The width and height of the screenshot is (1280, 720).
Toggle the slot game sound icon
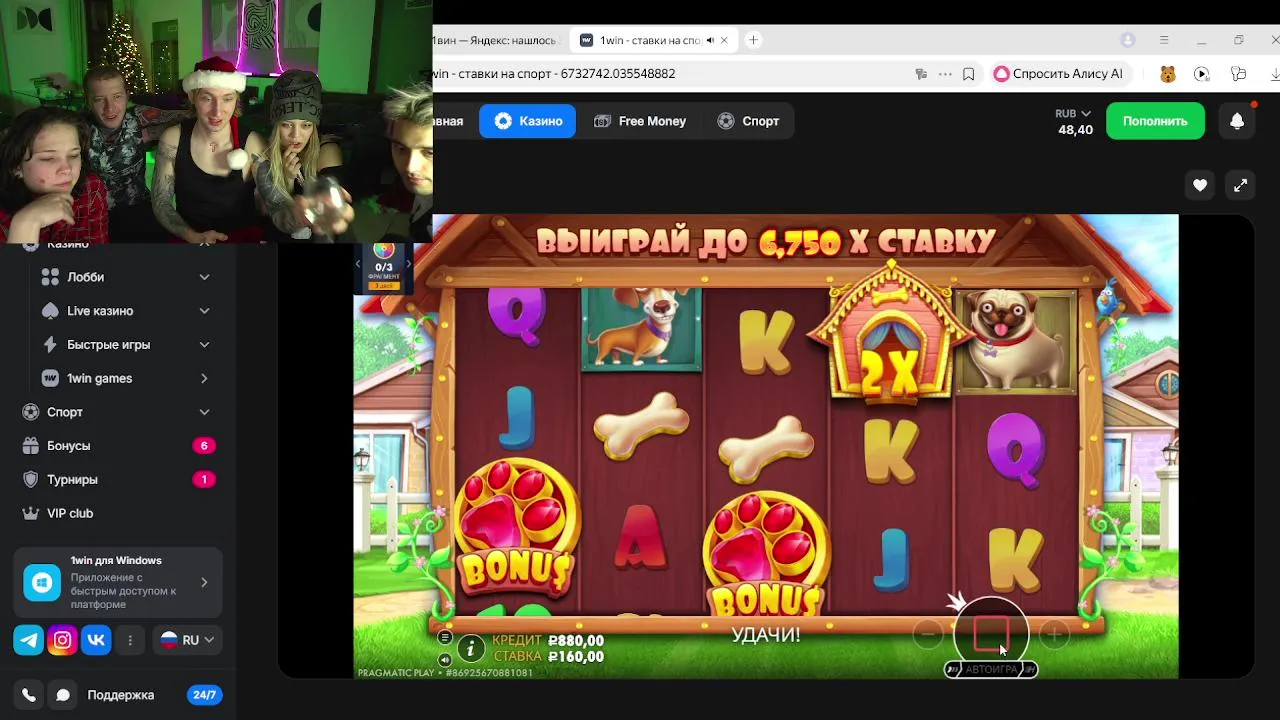point(445,659)
